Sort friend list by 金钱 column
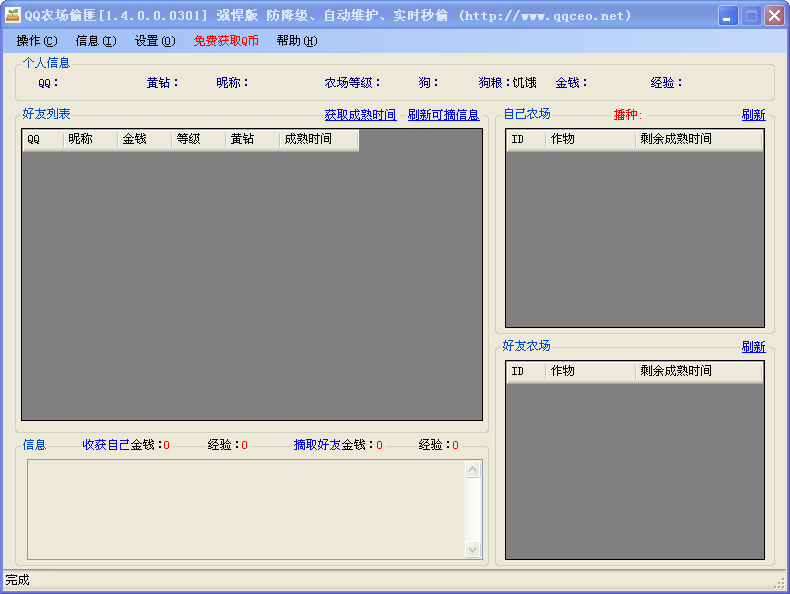The width and height of the screenshot is (790, 594). 145,140
